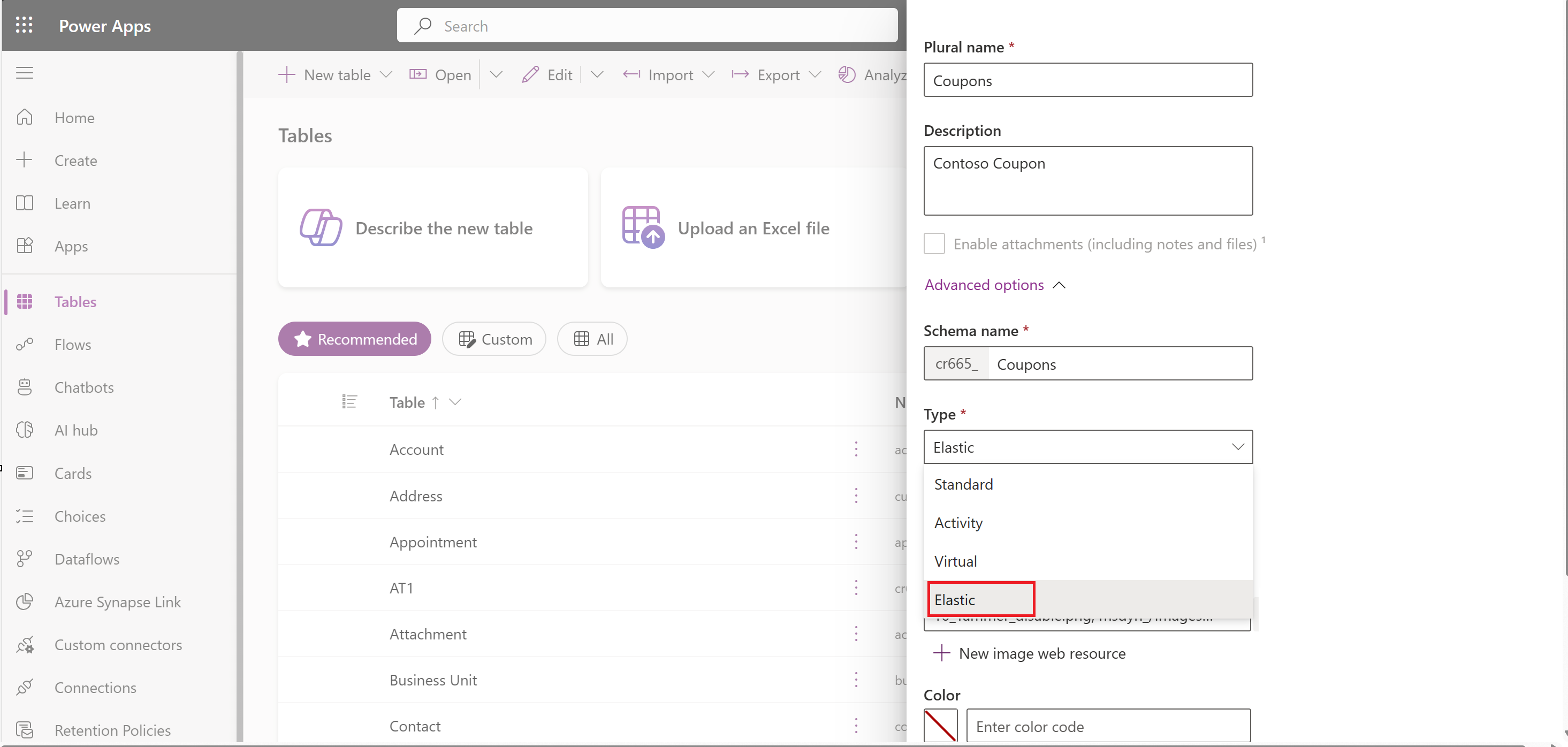Click the red Color swatch indicator
This screenshot has width=1568, height=747.
[x=939, y=726]
